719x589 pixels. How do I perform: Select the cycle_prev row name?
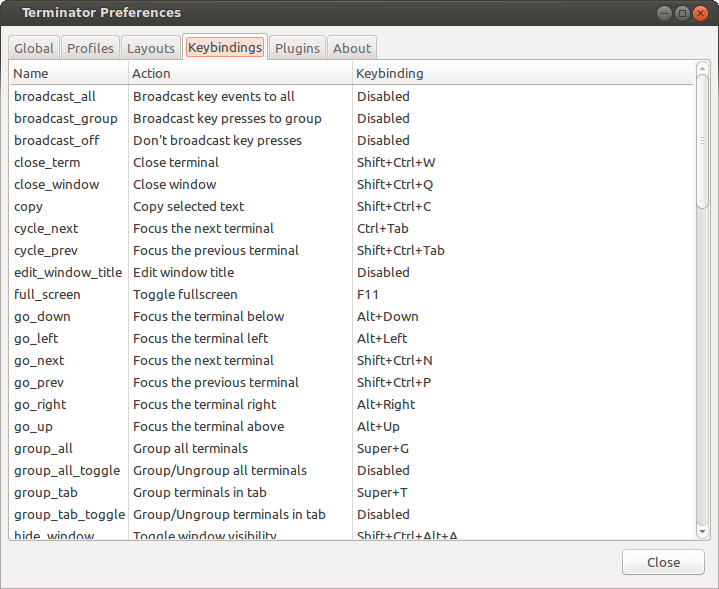tap(45, 250)
